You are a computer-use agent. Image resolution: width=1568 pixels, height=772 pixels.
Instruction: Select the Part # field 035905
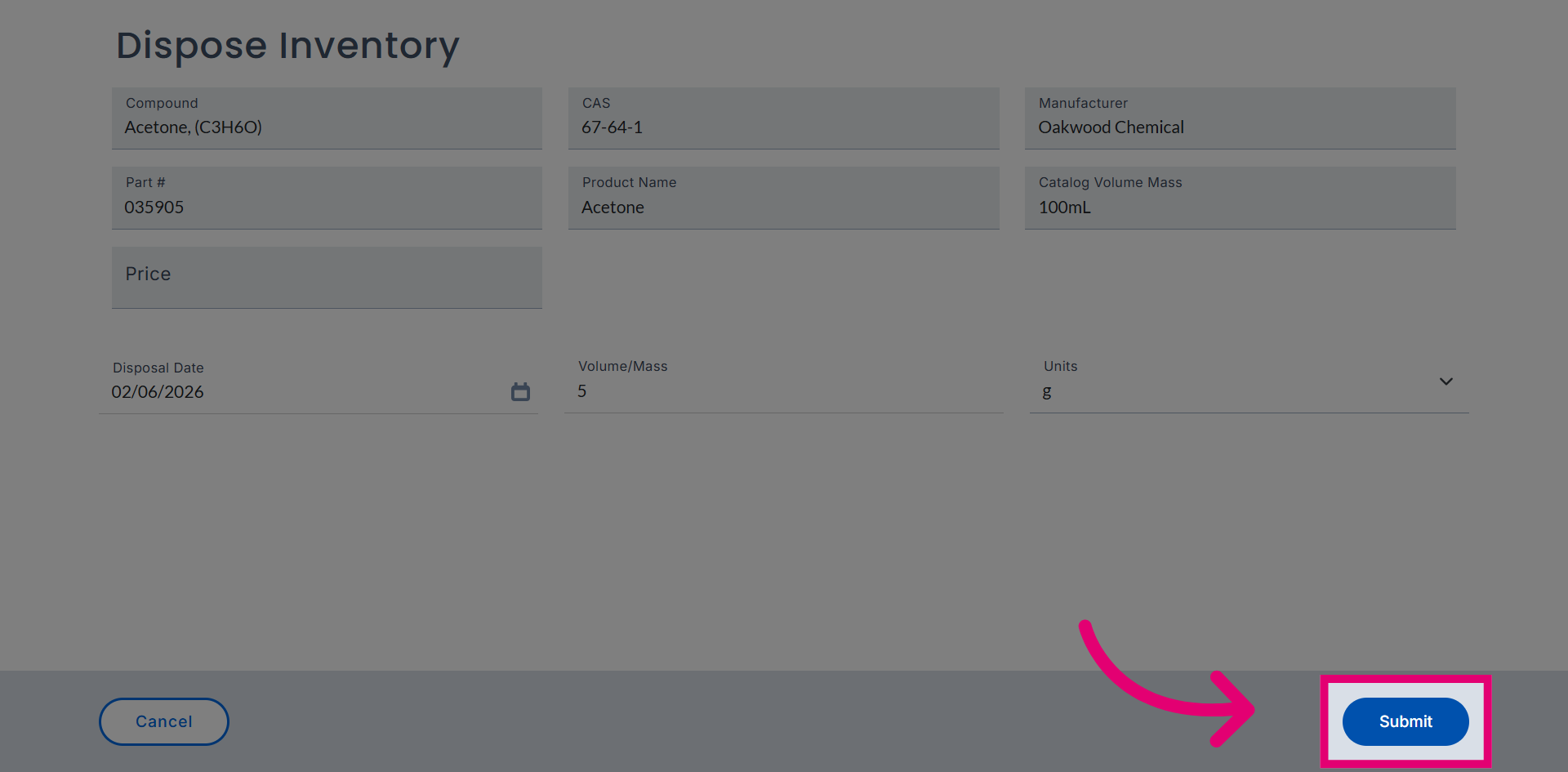click(x=327, y=198)
